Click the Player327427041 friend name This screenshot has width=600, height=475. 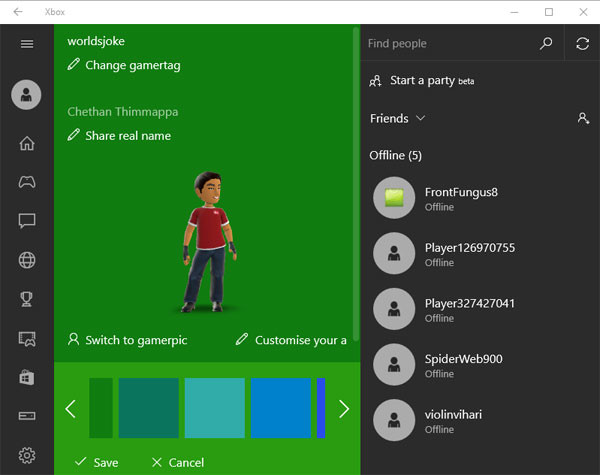(x=470, y=303)
